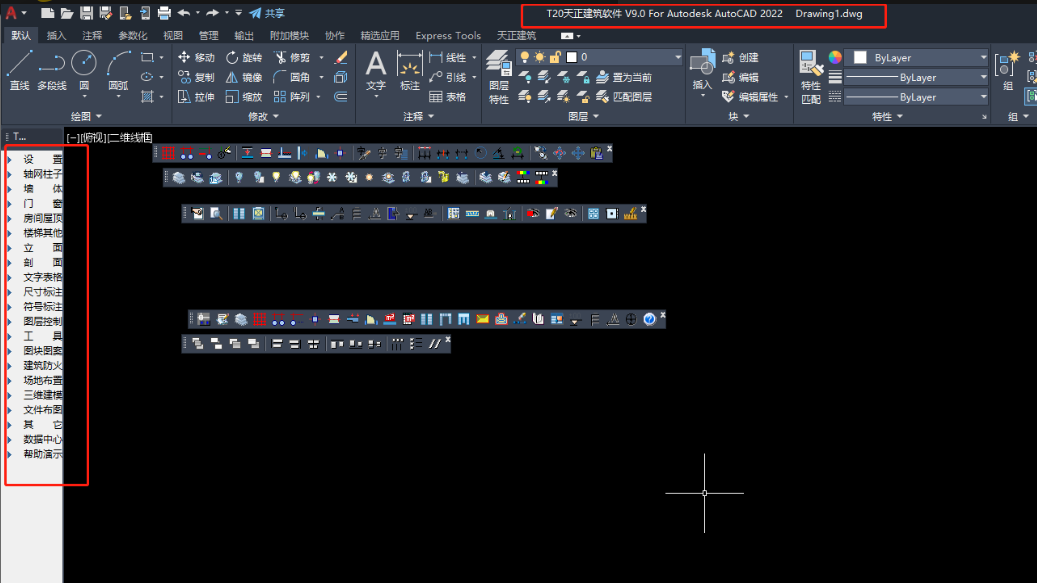
Task: Click the 创建 (Create block) button
Action: [x=741, y=58]
